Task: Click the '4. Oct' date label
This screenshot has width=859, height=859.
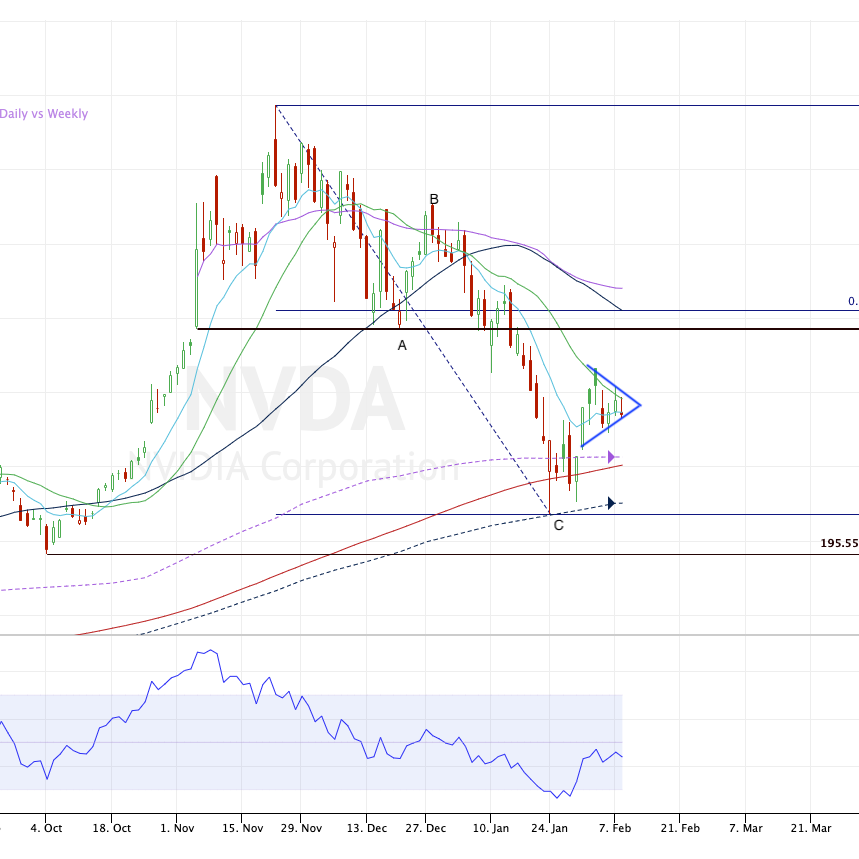Action: coord(46,829)
